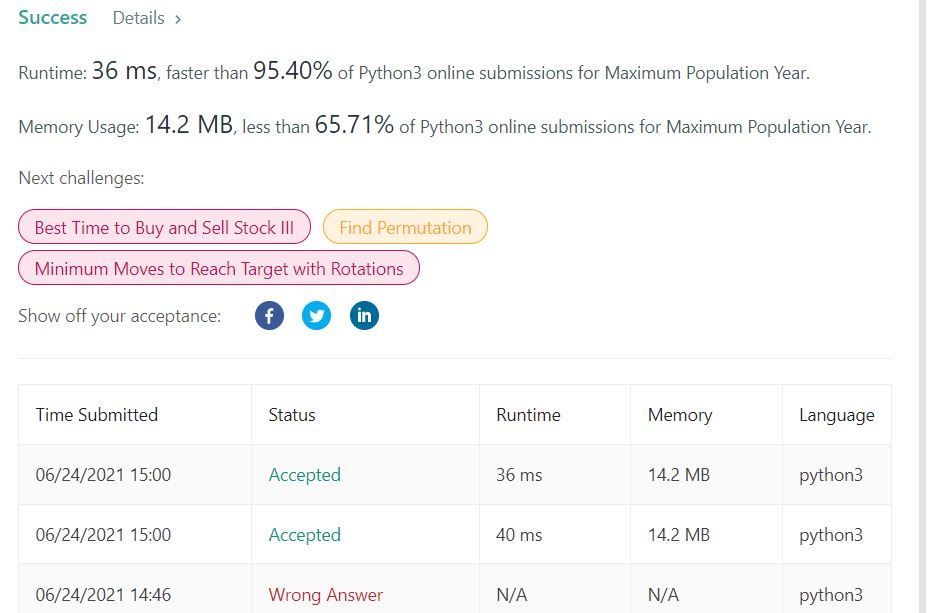Open challenge Best Time to Buy and Sell Stock III

point(163,227)
